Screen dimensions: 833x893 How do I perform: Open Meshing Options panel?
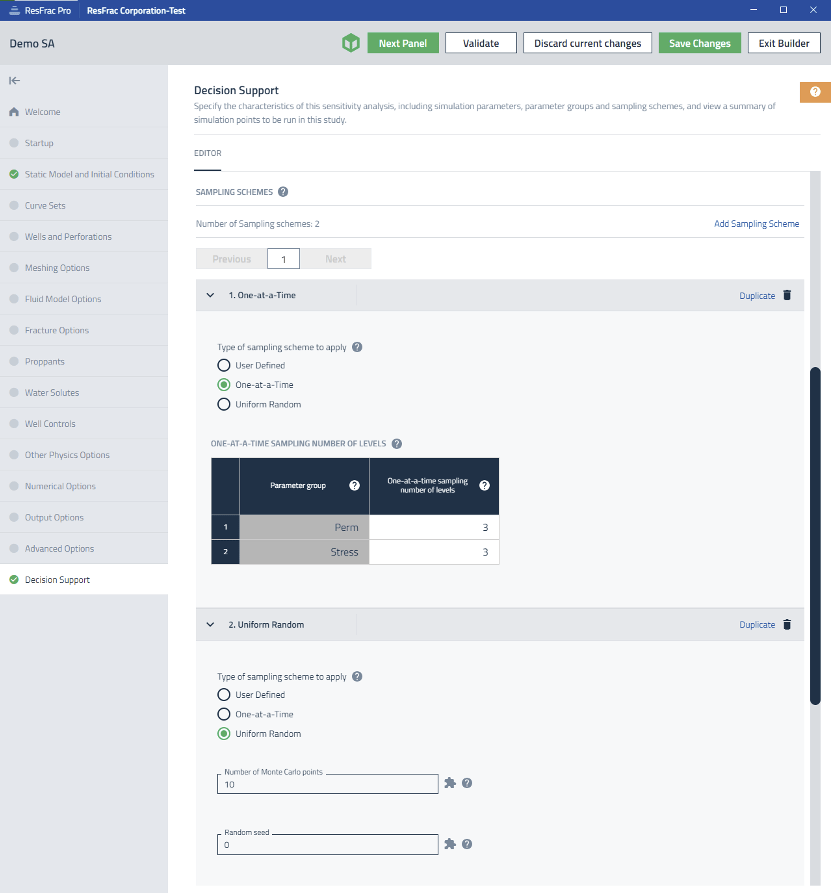point(84,268)
